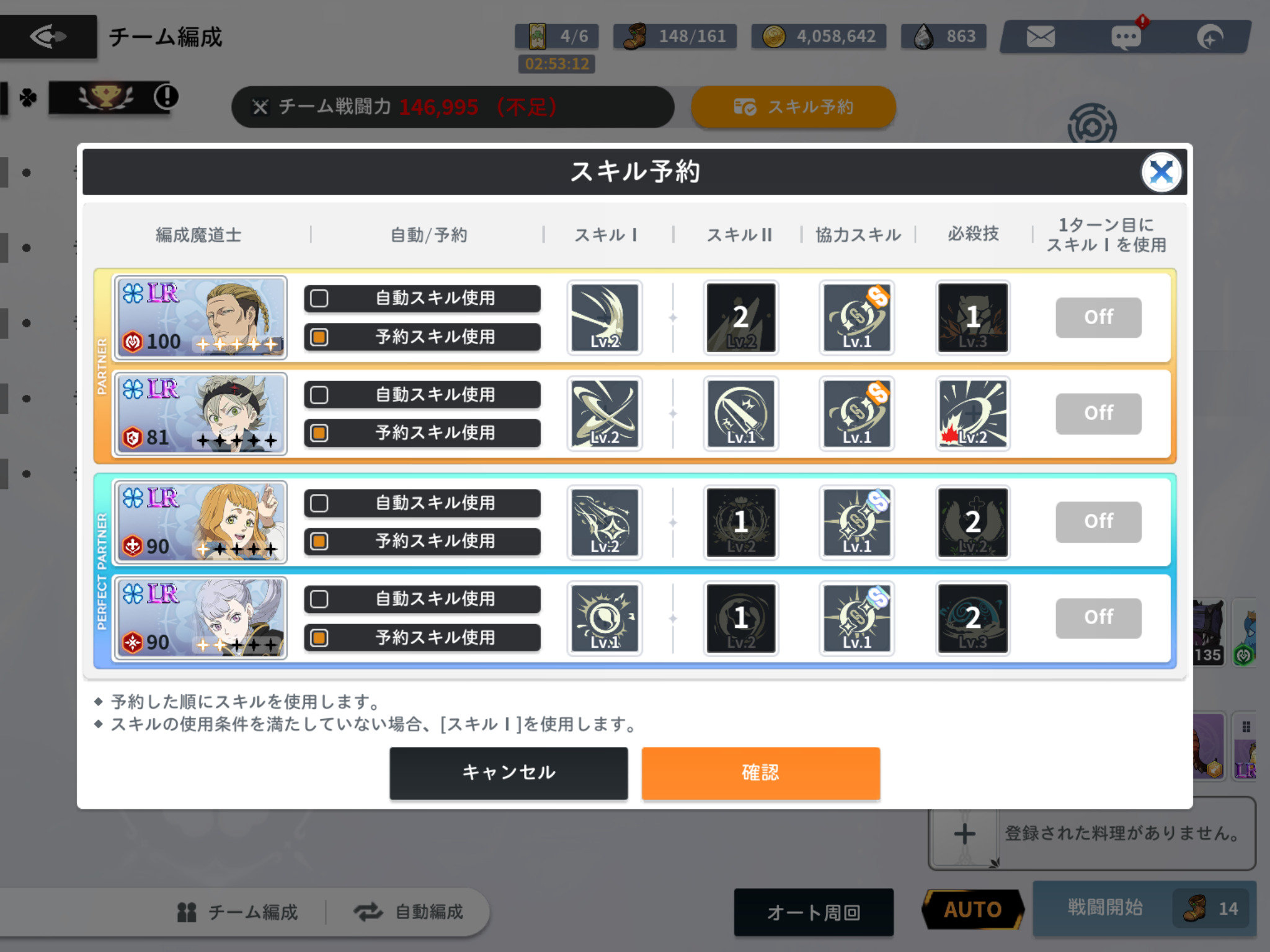Toggle first-turn Skill I Off for Mimosa

[1098, 522]
